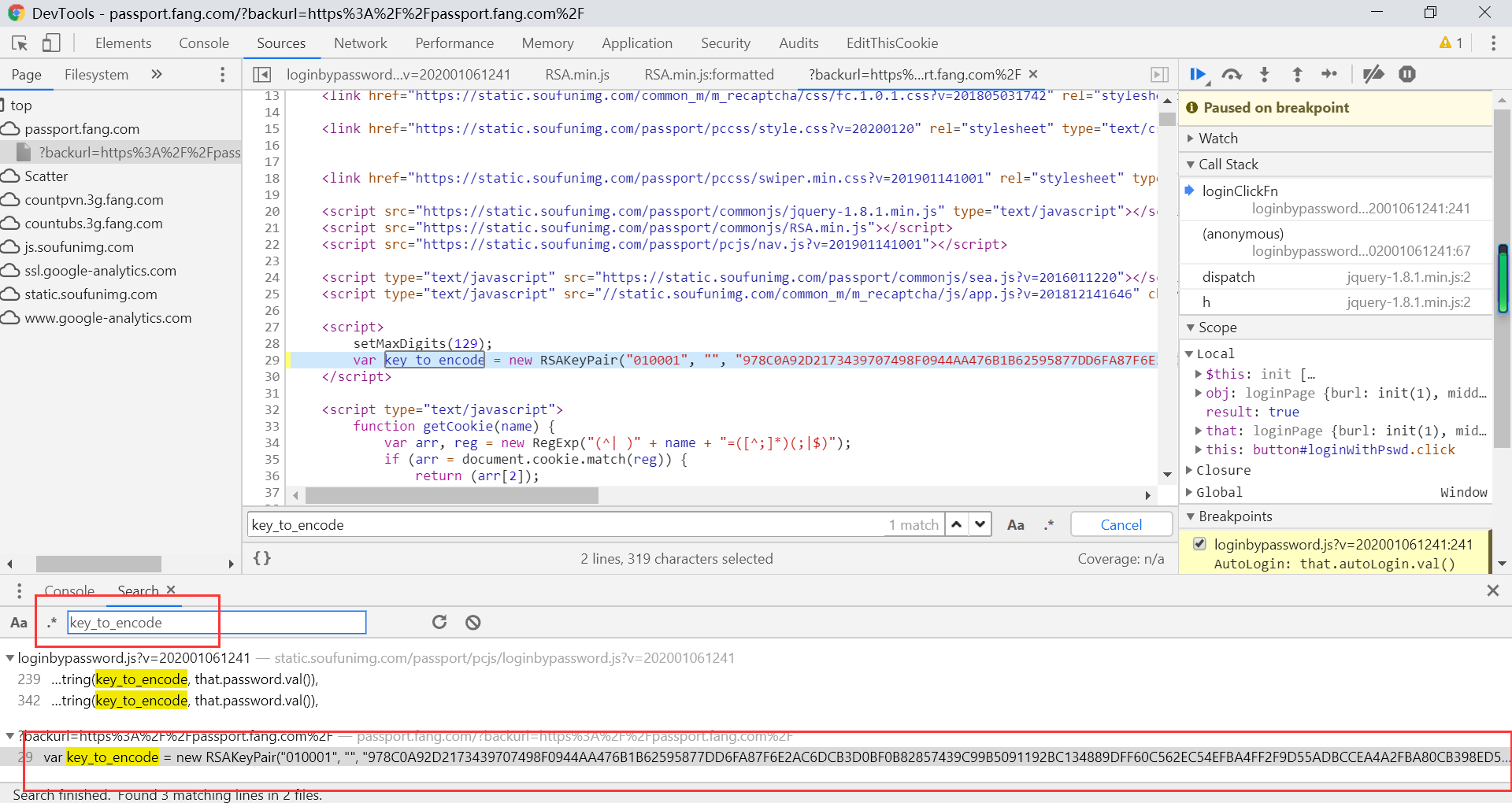1512x803 pixels.
Task: Activate the inspect element picker icon
Action: (x=20, y=43)
